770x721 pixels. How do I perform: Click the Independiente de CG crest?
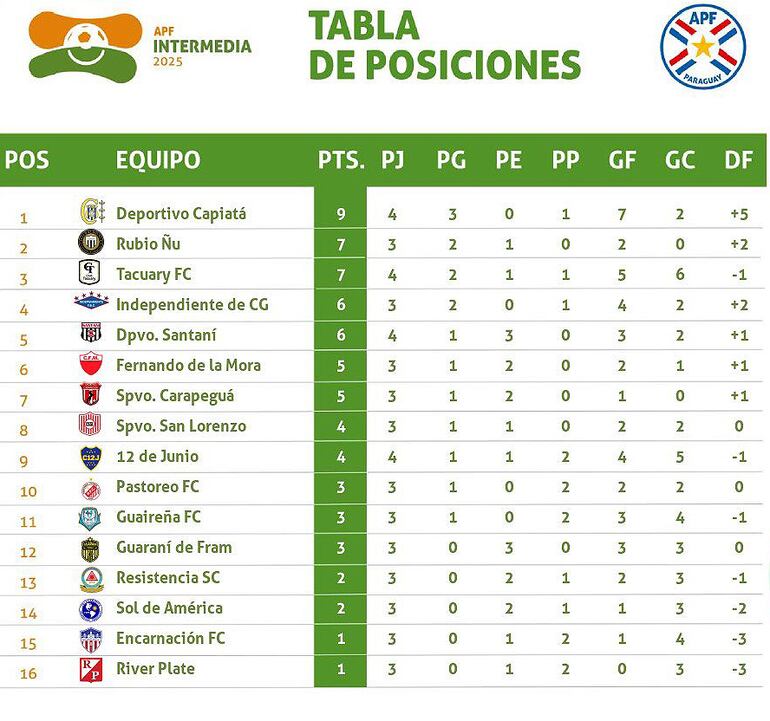[91, 303]
